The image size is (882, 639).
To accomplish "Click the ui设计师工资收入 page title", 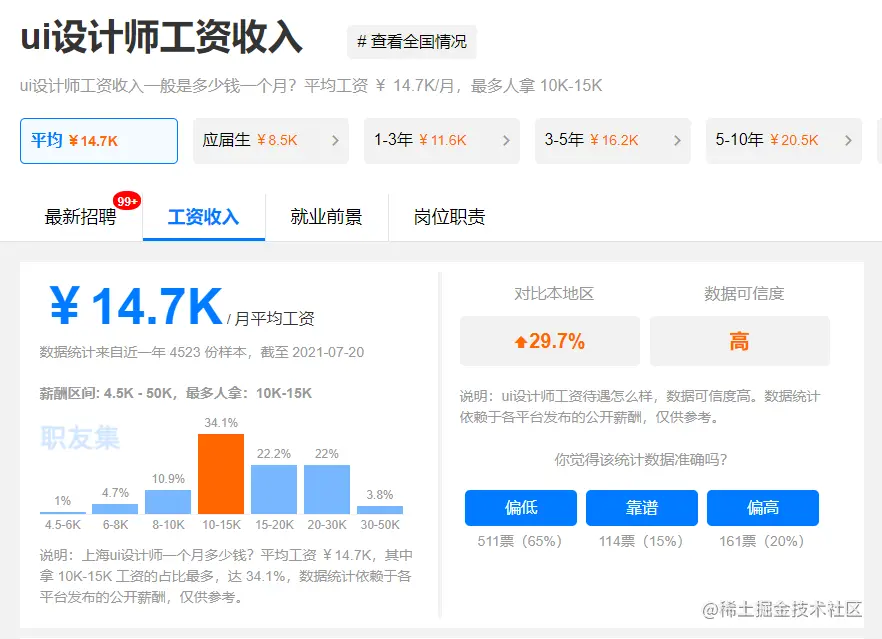I will tap(161, 38).
